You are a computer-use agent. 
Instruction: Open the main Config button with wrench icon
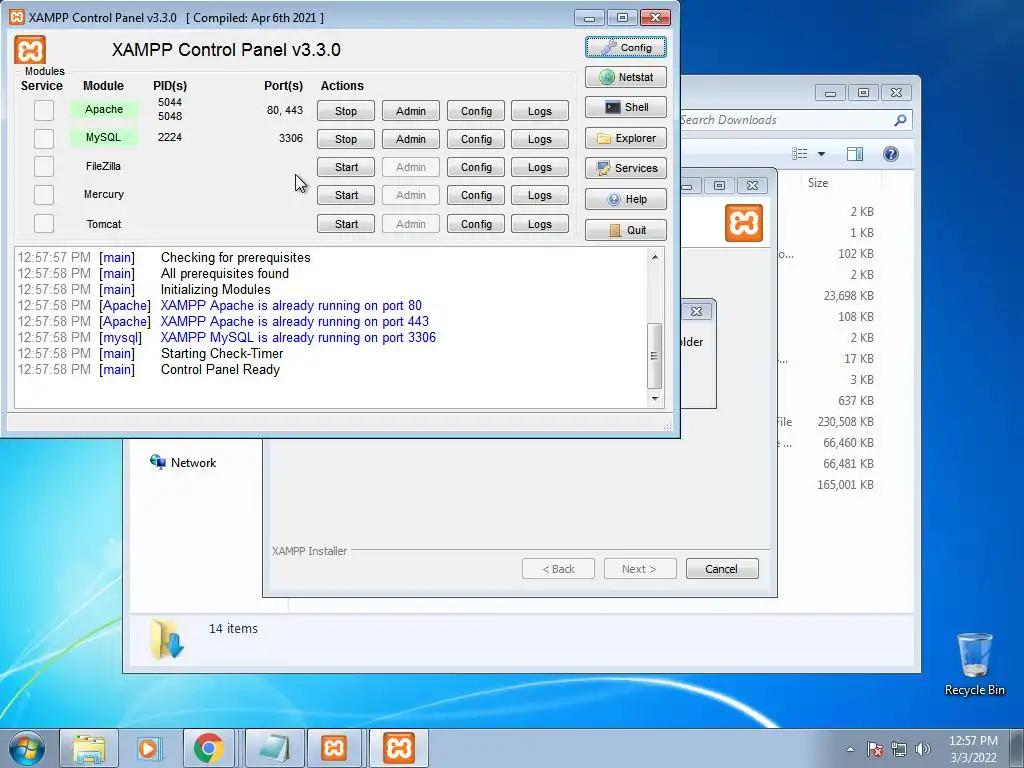click(x=626, y=48)
